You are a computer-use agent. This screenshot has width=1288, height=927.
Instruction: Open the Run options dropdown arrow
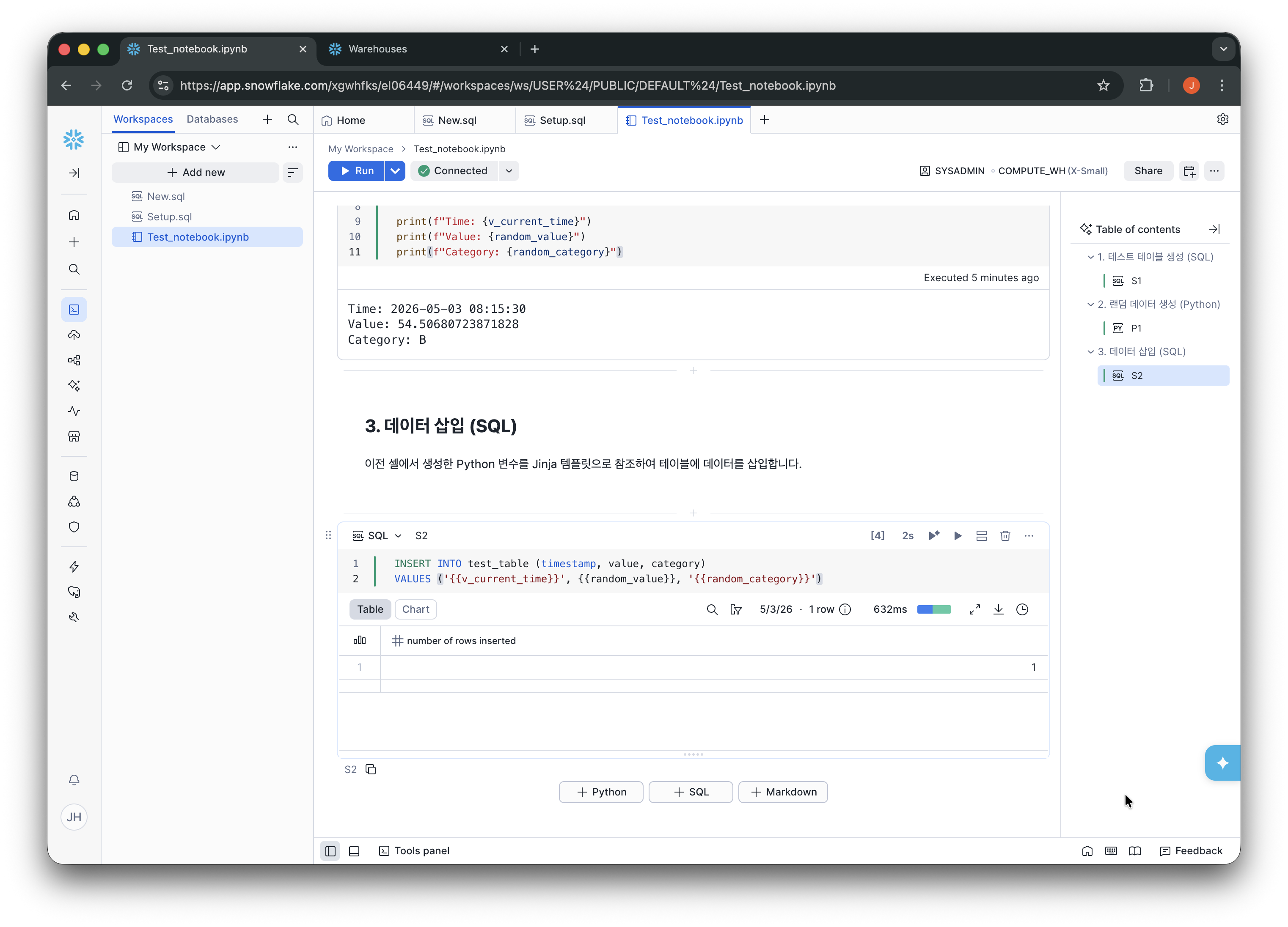[x=395, y=171]
